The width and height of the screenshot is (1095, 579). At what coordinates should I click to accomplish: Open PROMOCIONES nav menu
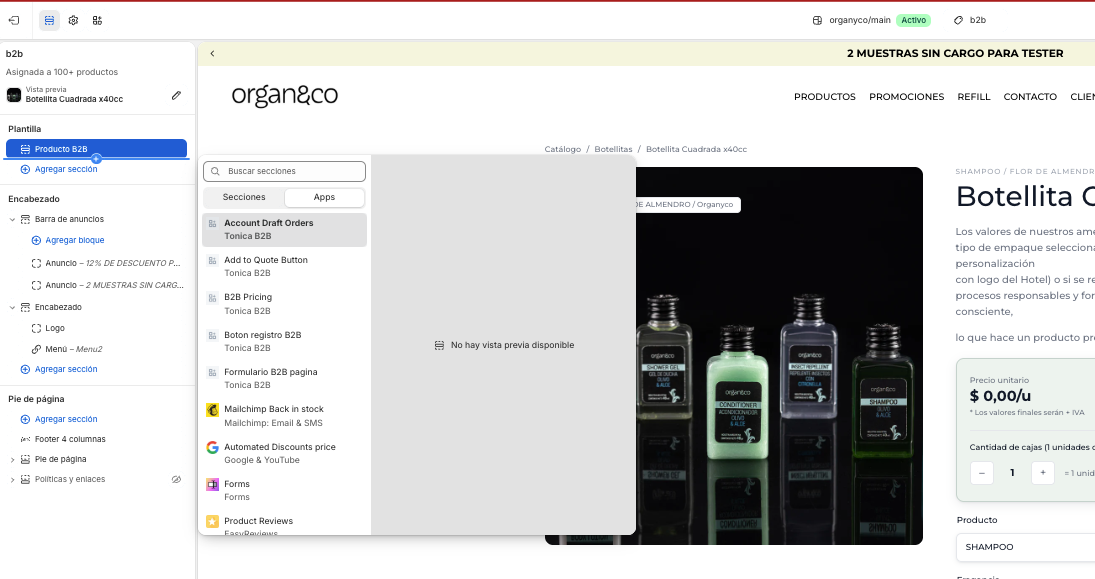pos(906,97)
